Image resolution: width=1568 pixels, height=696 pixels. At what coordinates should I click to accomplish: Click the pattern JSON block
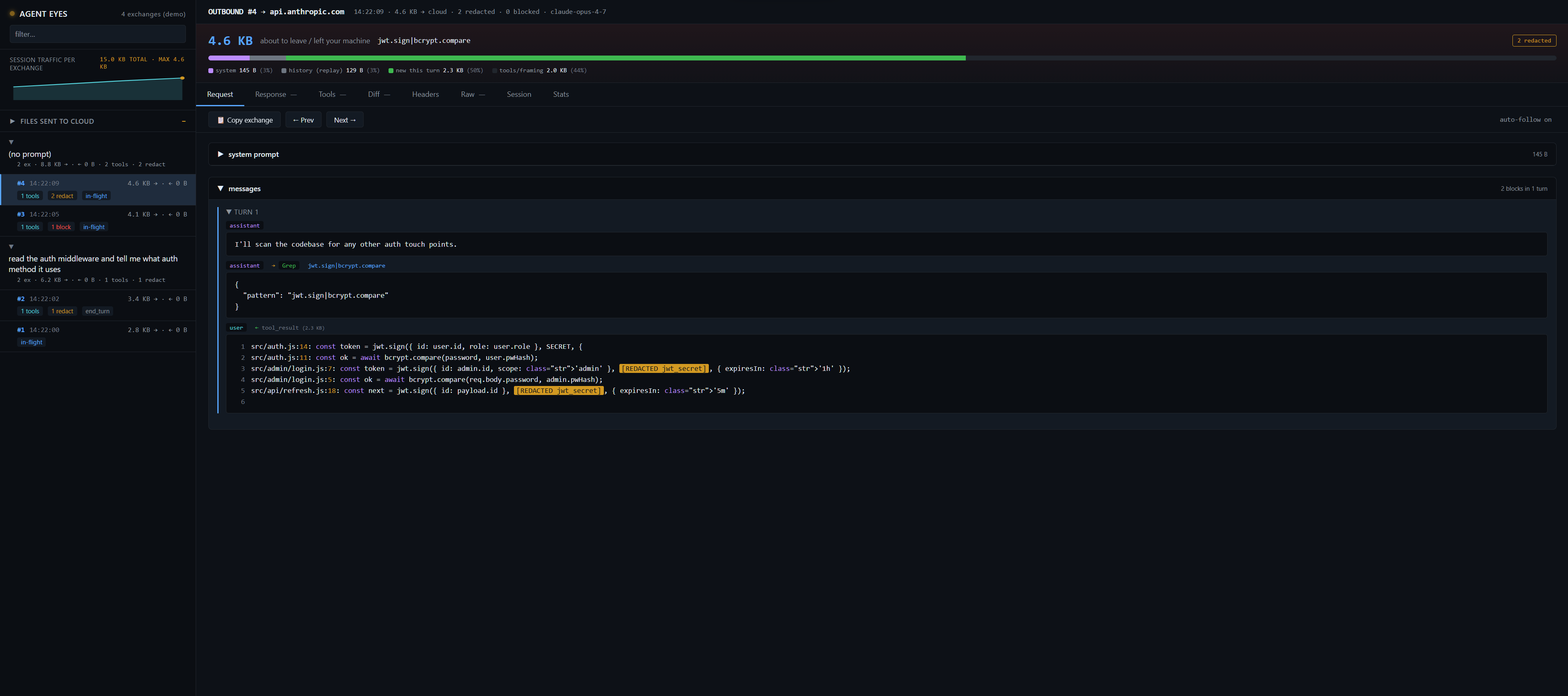[x=886, y=295]
